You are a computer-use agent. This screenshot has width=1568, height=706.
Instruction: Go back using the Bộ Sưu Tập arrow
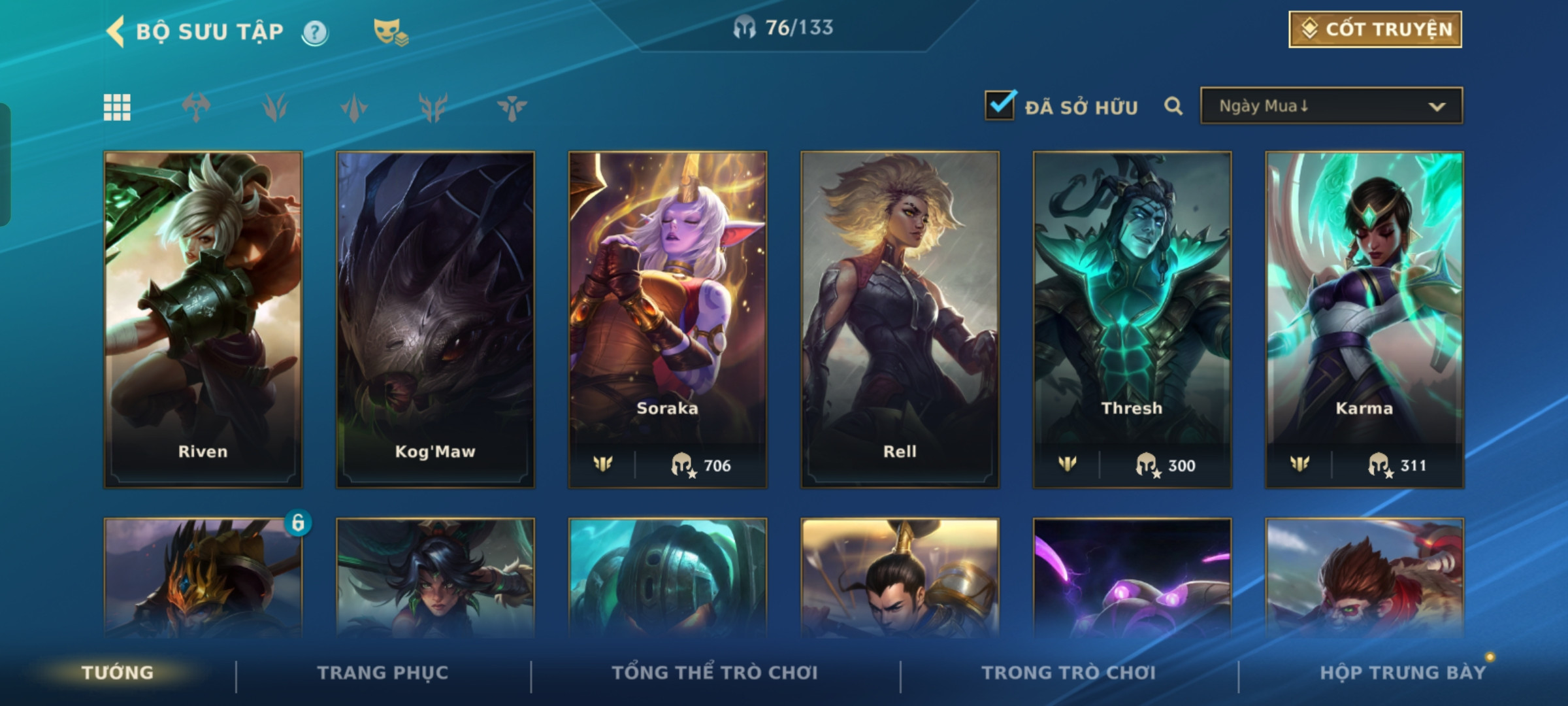(x=116, y=31)
